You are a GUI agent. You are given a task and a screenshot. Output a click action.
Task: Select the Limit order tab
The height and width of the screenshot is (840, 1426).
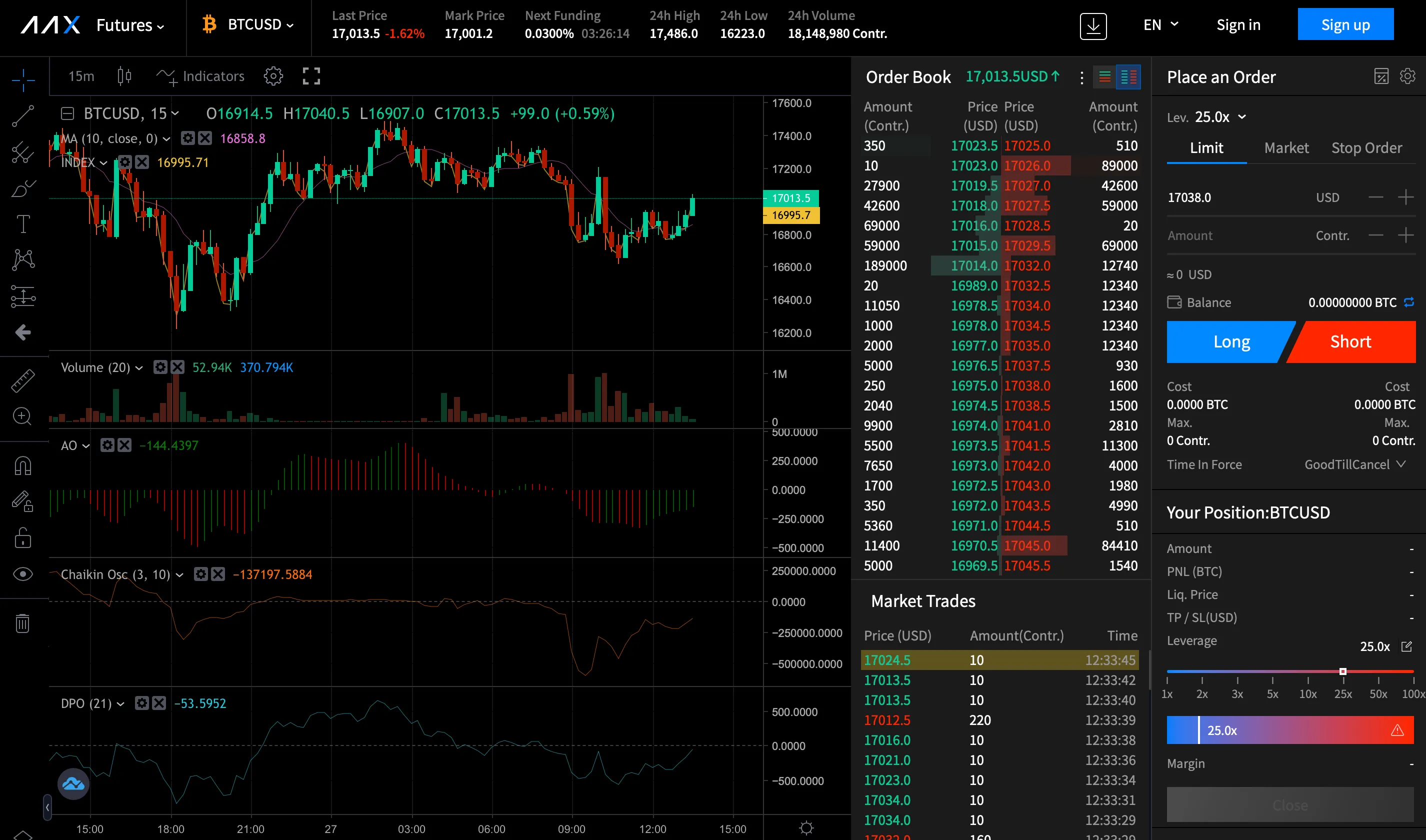pos(1206,148)
